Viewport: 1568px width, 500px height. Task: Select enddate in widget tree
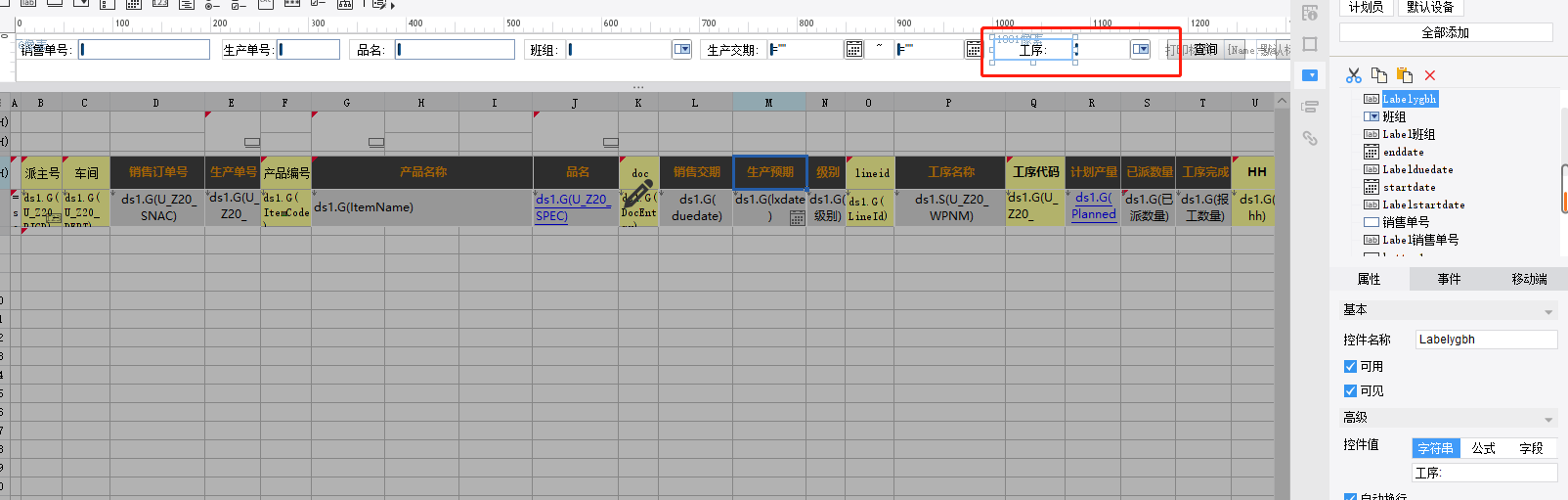[1403, 152]
